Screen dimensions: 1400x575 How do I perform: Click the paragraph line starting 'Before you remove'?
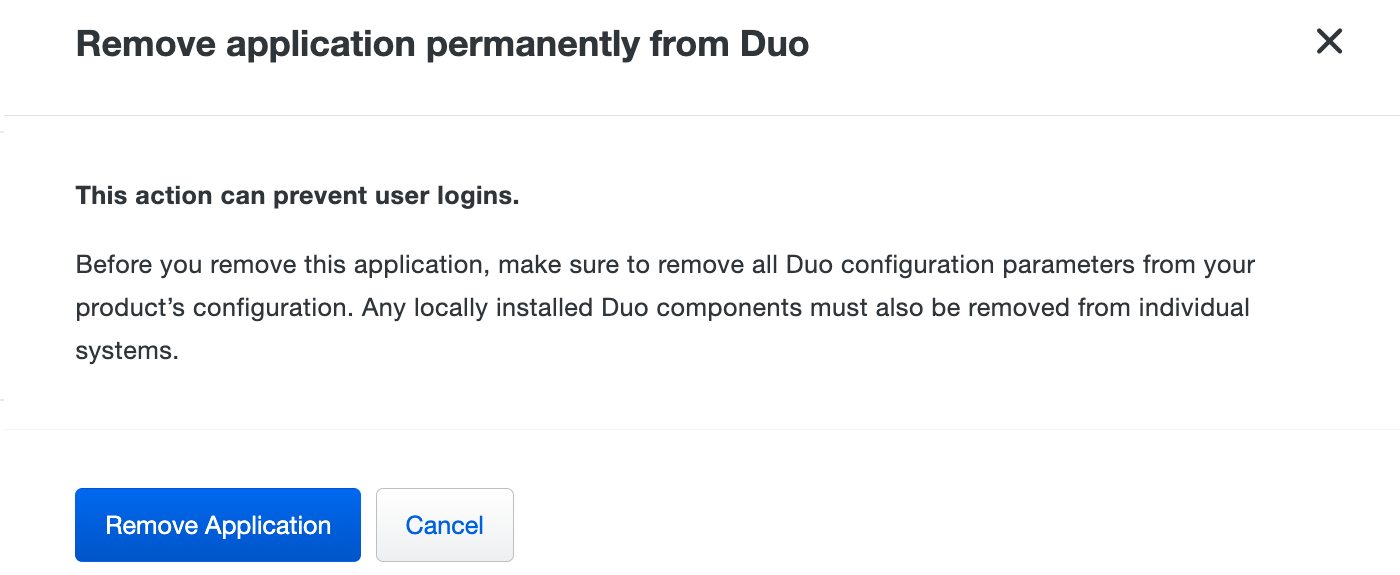pos(665,266)
